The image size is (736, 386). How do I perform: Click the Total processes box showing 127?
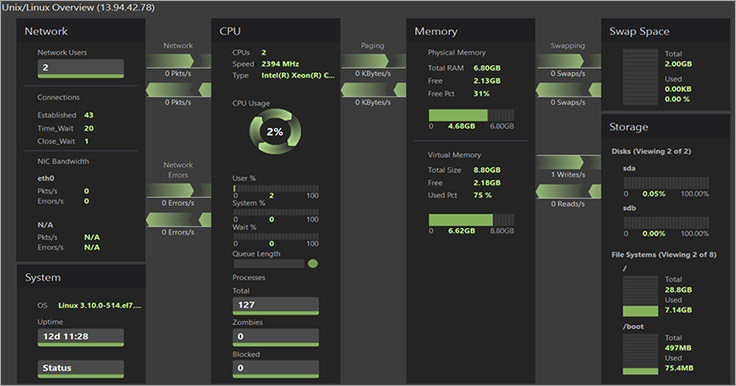276,306
